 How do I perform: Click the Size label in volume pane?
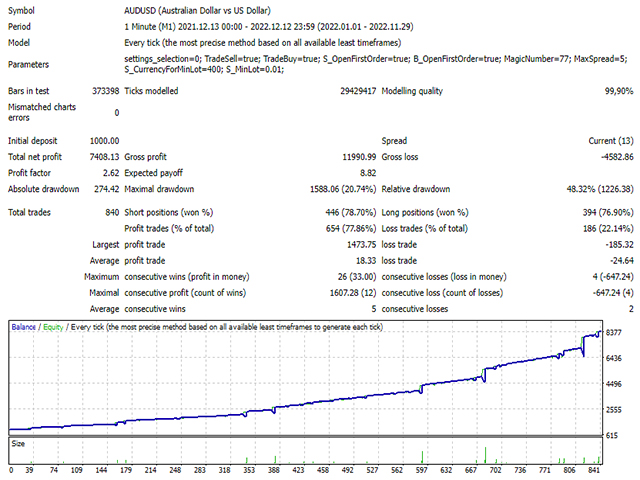point(18,444)
